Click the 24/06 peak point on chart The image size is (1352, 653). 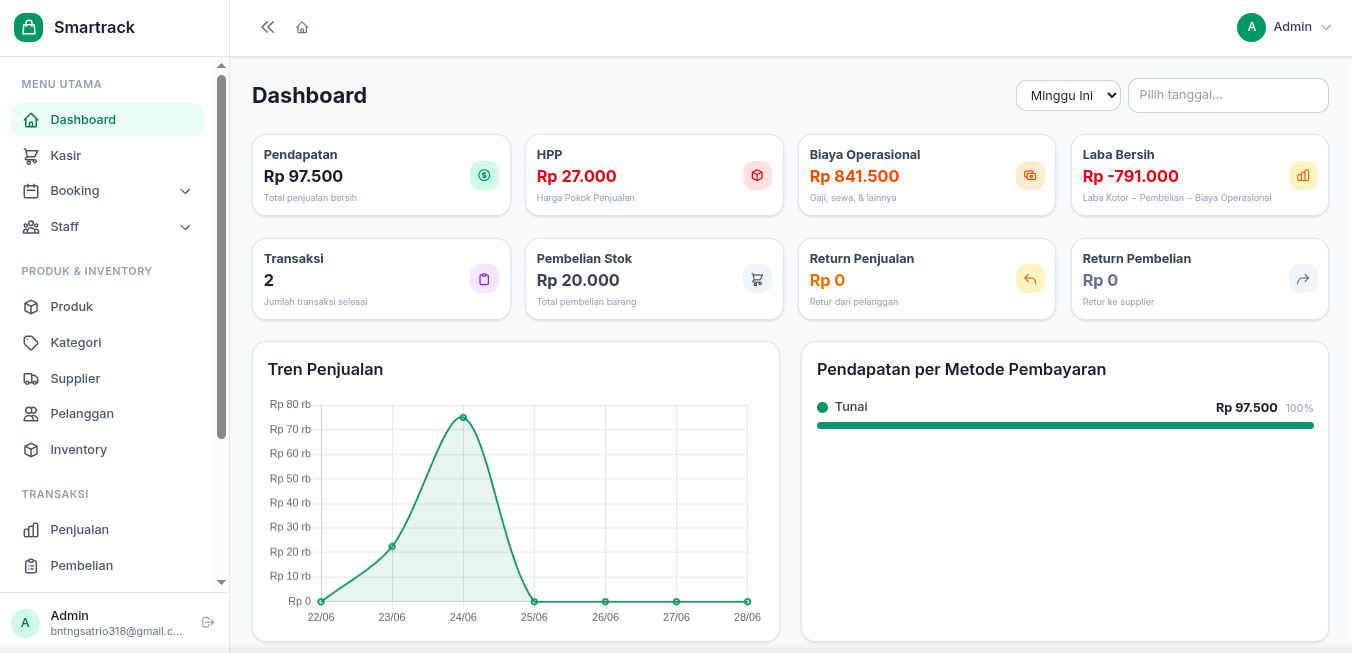463,417
